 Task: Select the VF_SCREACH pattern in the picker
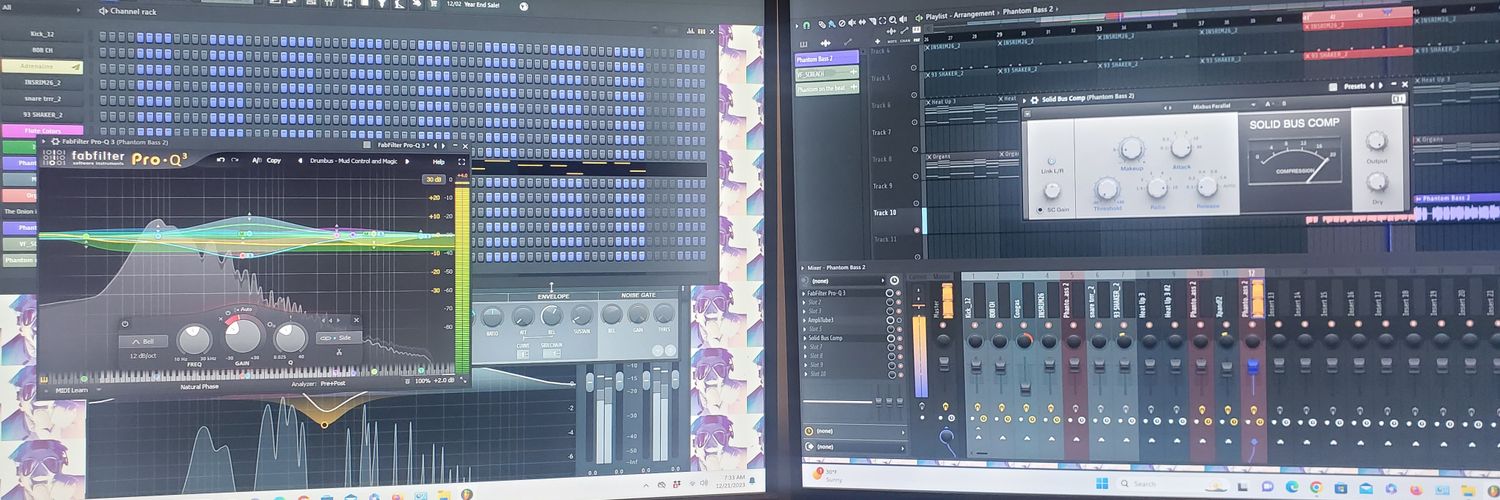point(827,74)
